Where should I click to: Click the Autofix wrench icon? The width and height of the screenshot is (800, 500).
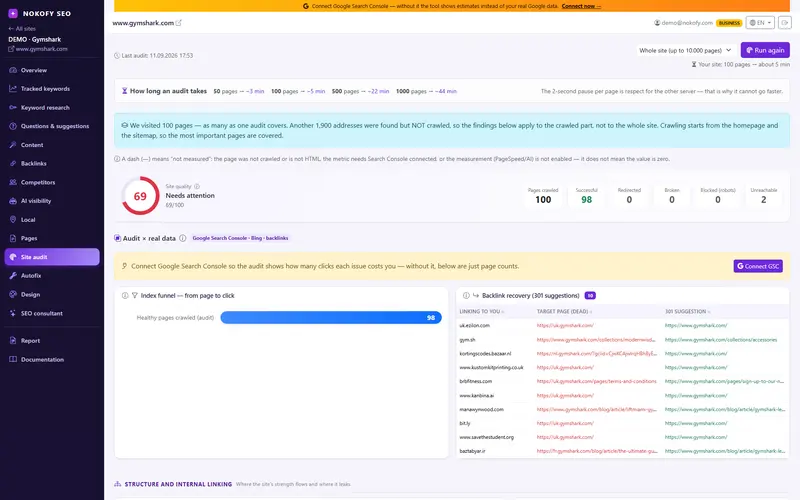pyautogui.click(x=13, y=276)
